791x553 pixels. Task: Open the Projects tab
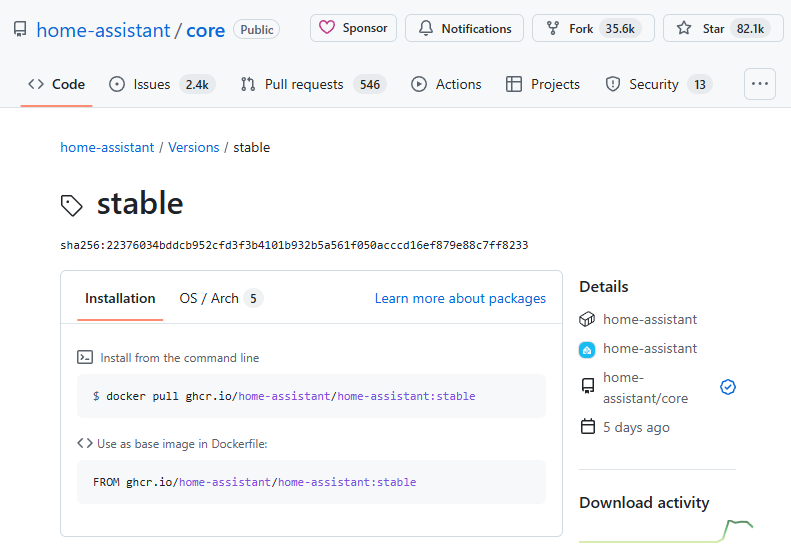pos(543,84)
